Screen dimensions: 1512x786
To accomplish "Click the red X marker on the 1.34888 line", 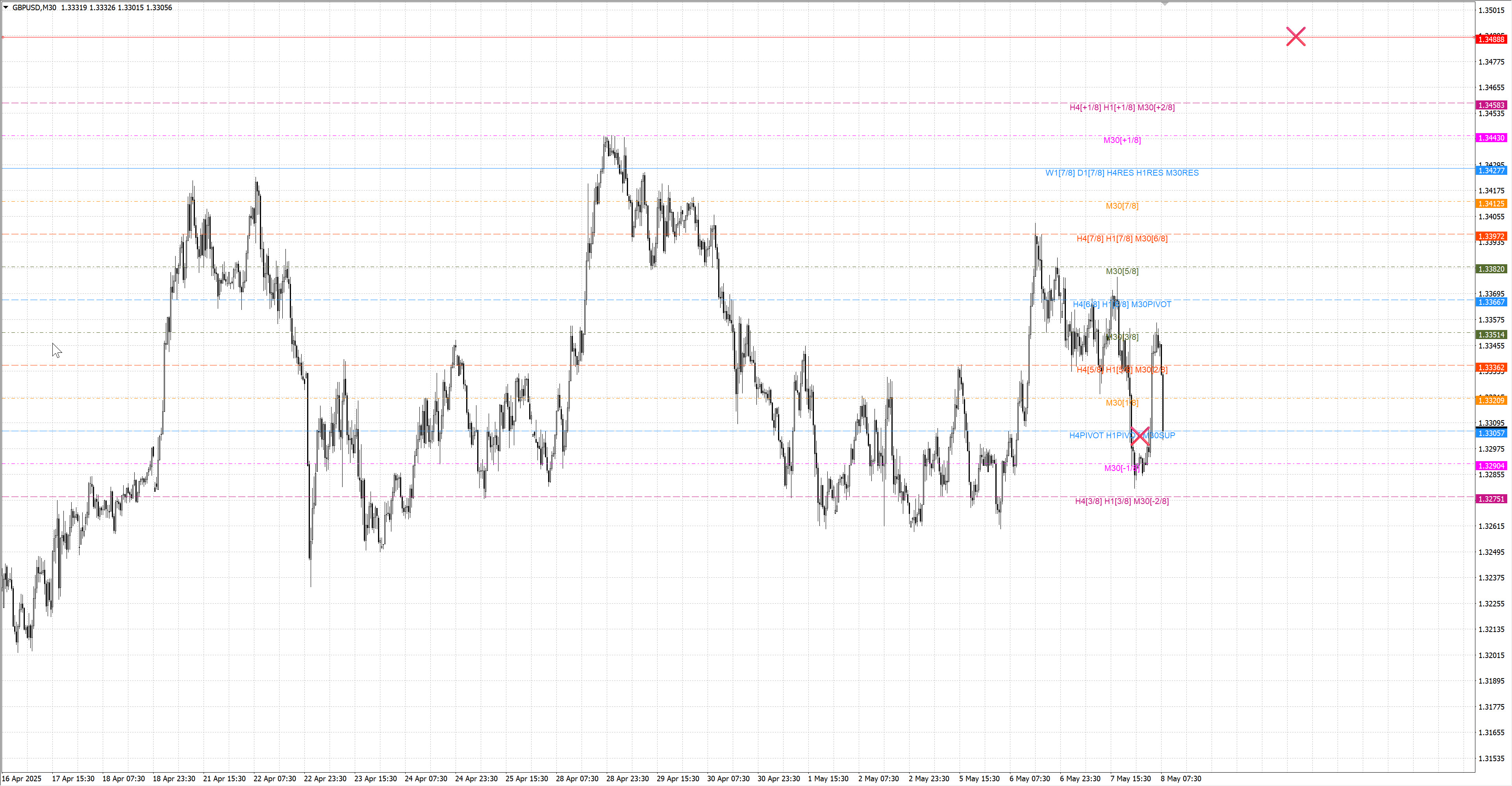I will [x=1295, y=36].
